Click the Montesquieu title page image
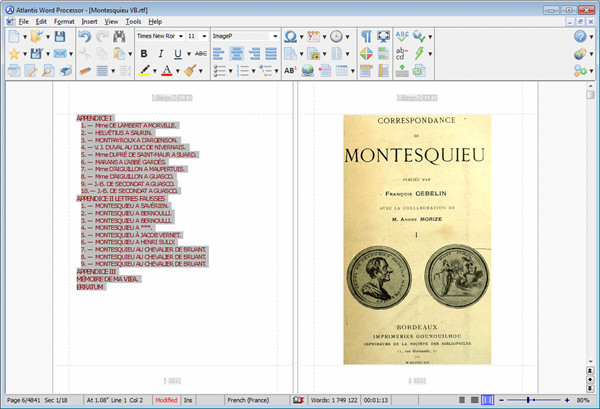 417,239
